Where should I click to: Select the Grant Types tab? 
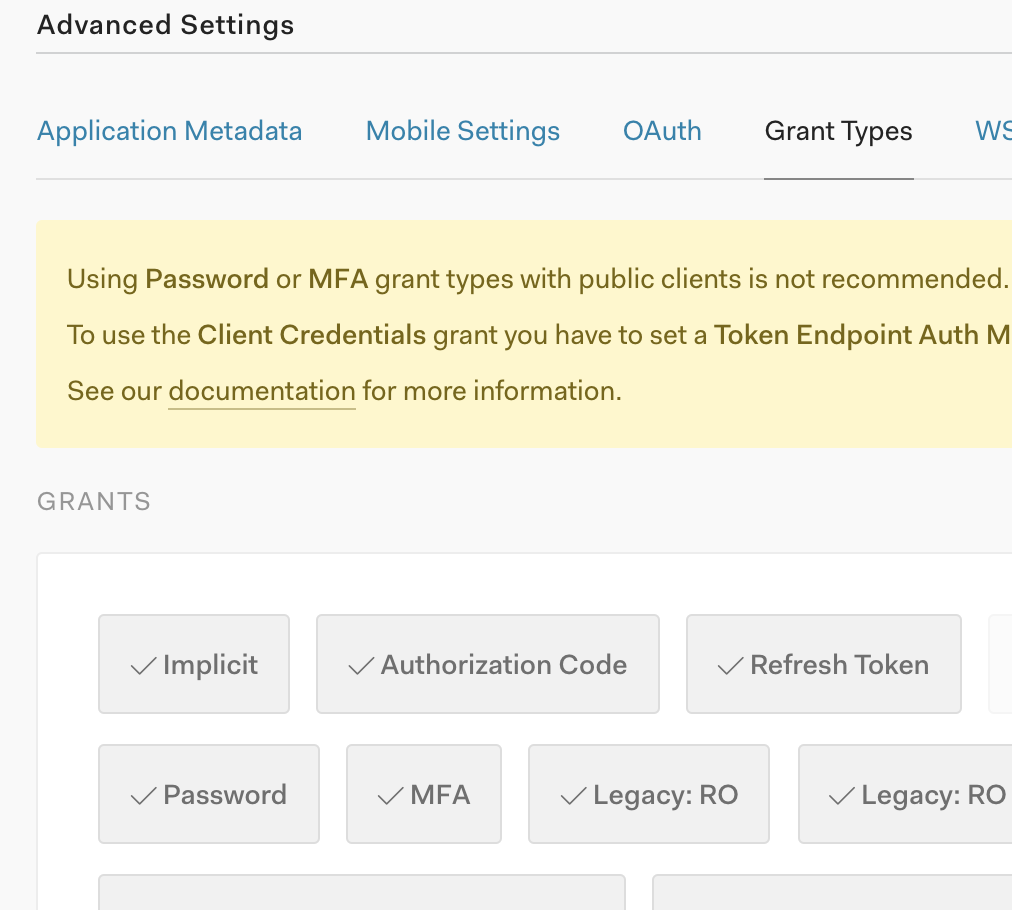point(838,131)
